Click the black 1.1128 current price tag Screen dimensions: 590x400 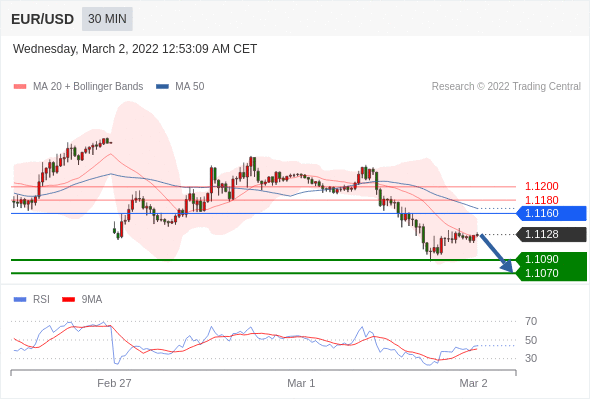pos(551,234)
